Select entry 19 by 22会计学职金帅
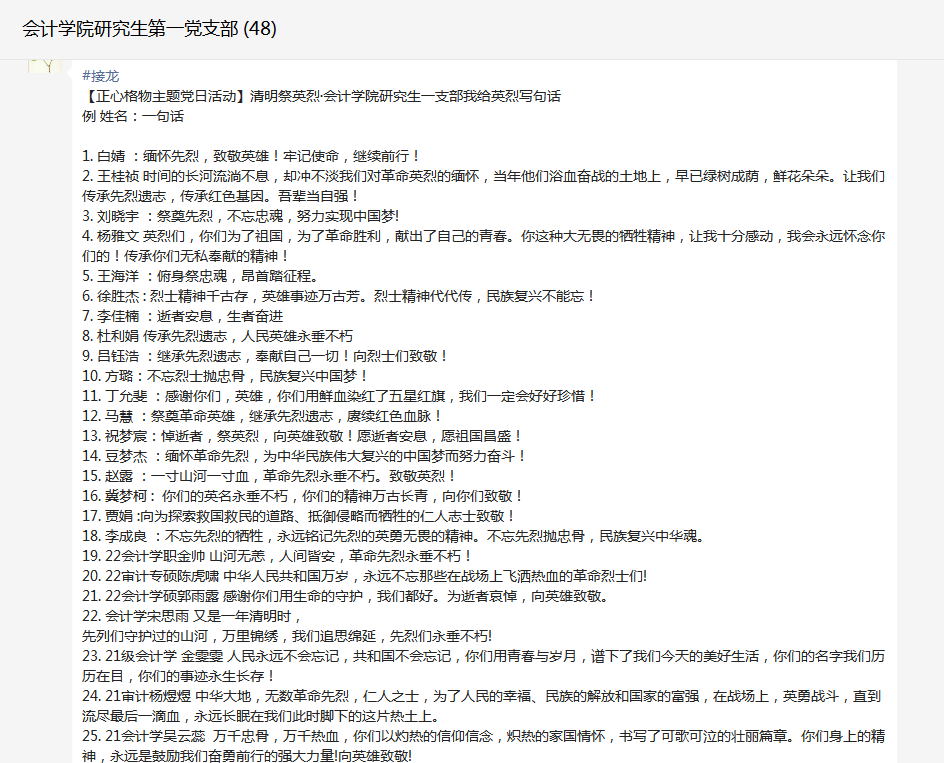 tap(277, 556)
